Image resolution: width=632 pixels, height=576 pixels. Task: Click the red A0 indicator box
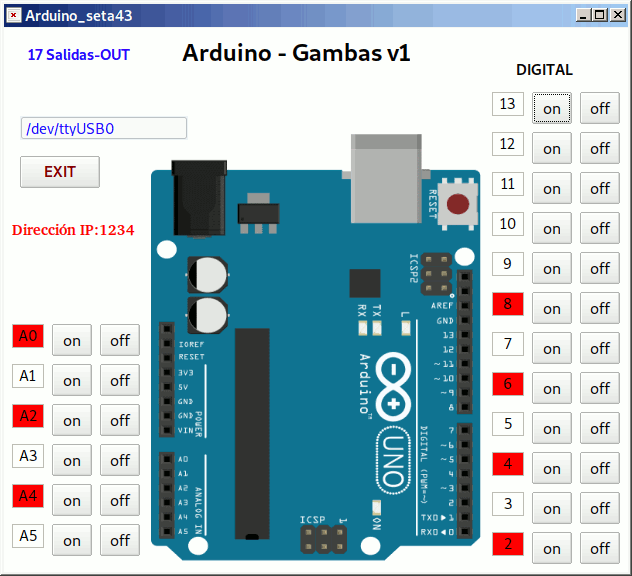(28, 336)
